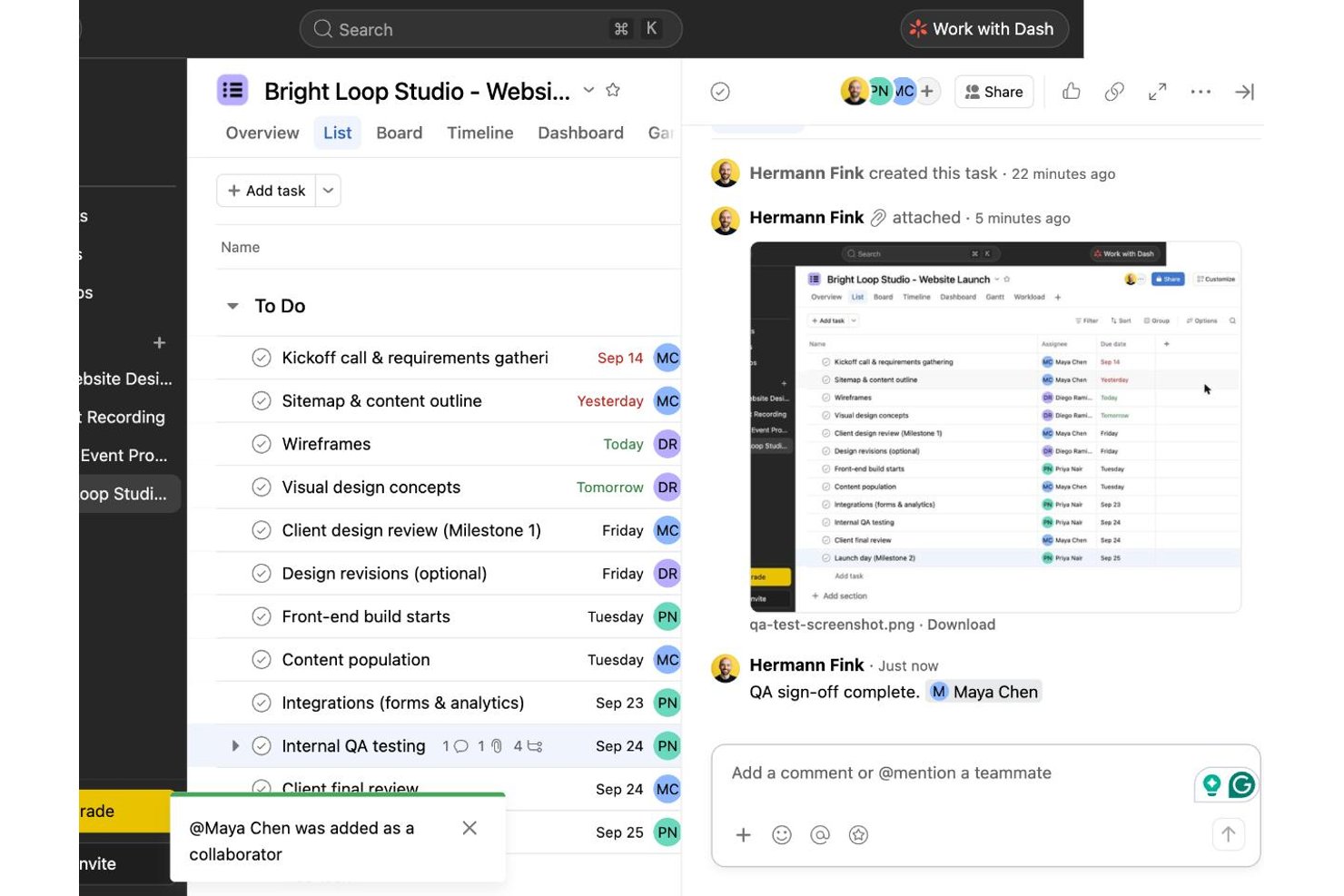This screenshot has height=896, width=1344.
Task: Open the project list icon beside title
Action: click(232, 90)
